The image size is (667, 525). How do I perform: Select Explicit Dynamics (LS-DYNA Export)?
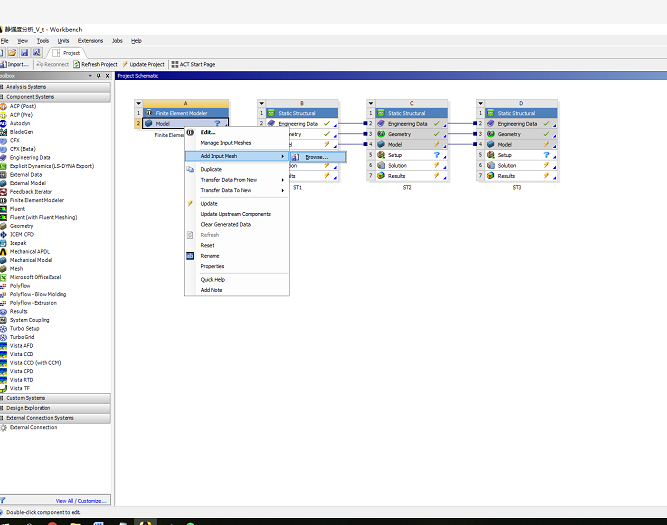pyautogui.click(x=52, y=166)
